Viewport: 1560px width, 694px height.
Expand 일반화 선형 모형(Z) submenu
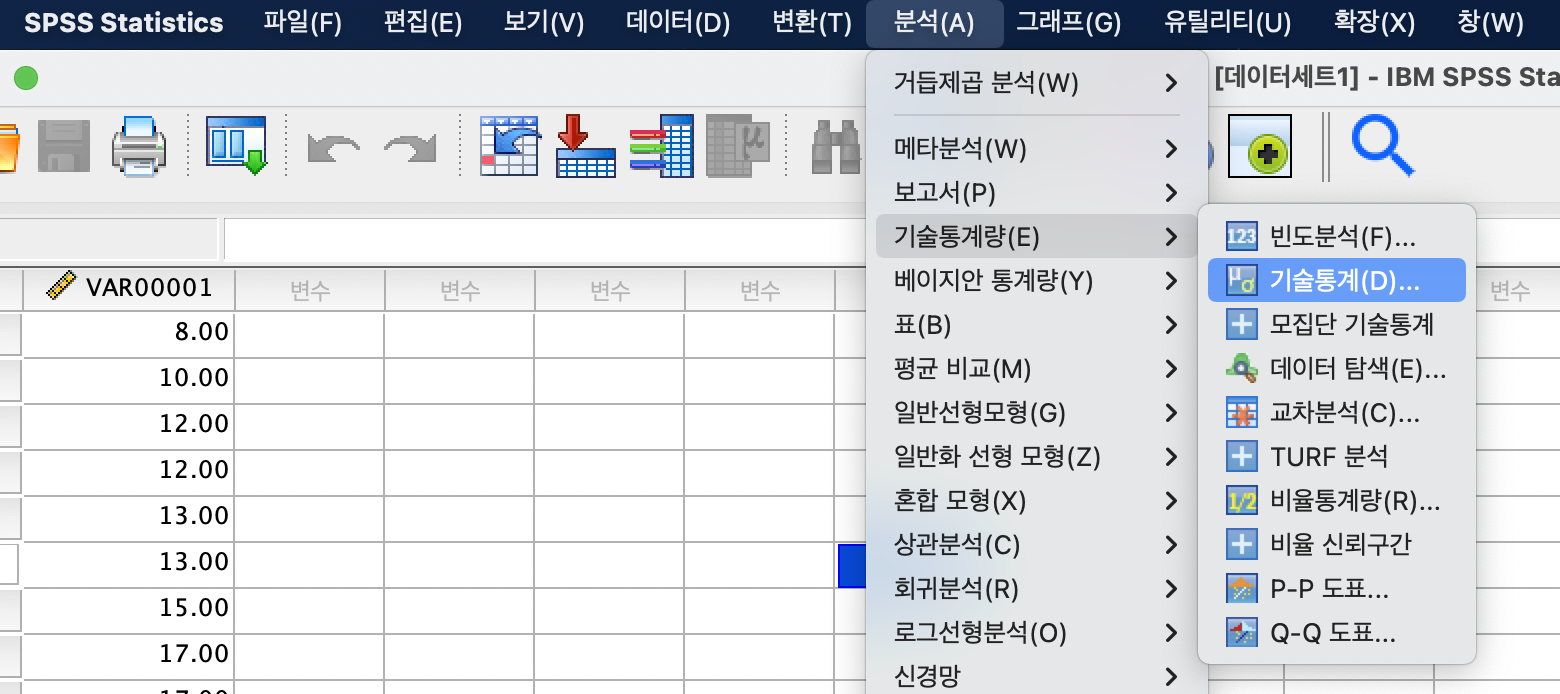point(1037,457)
